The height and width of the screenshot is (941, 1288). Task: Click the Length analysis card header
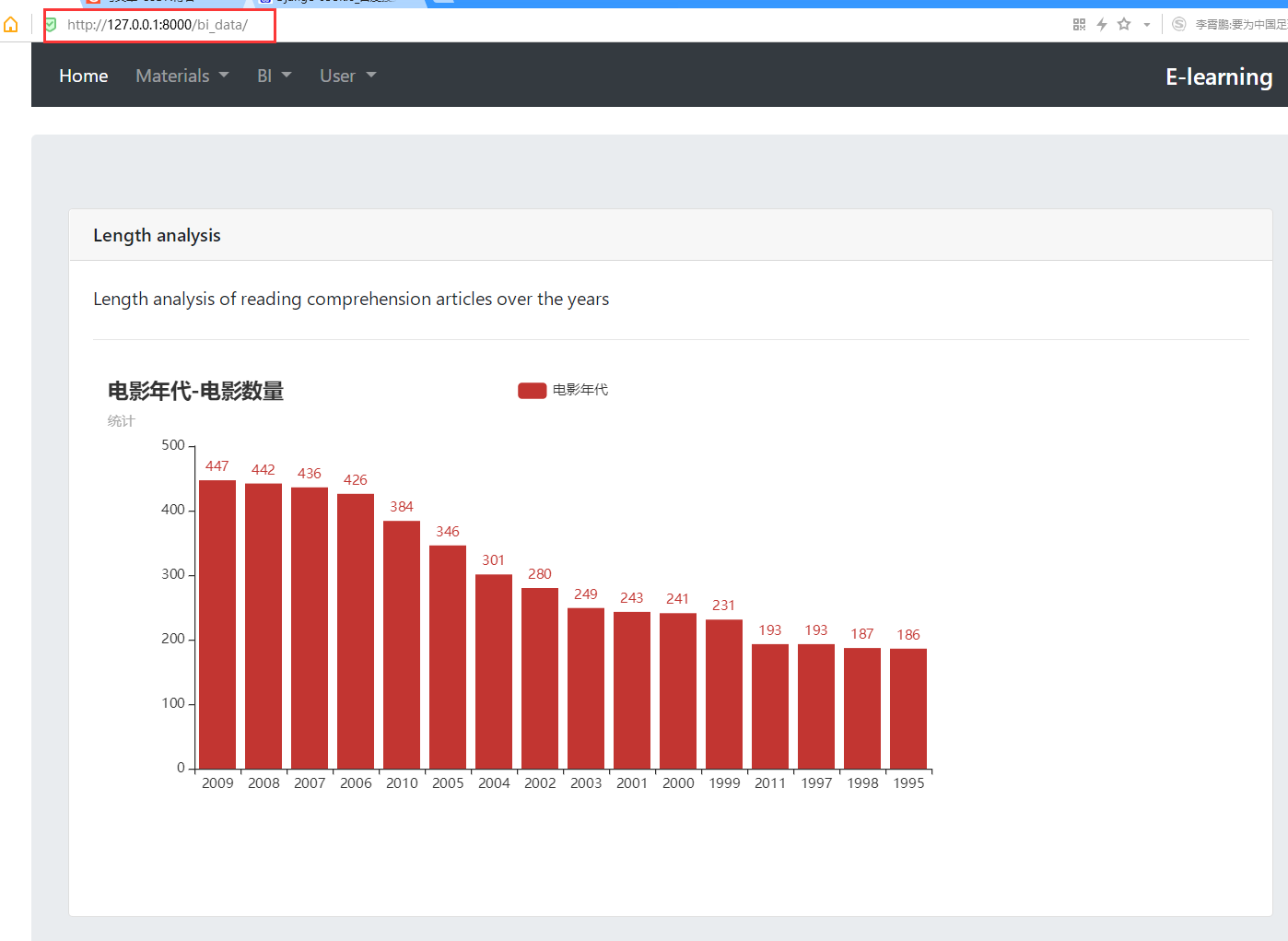coord(671,235)
